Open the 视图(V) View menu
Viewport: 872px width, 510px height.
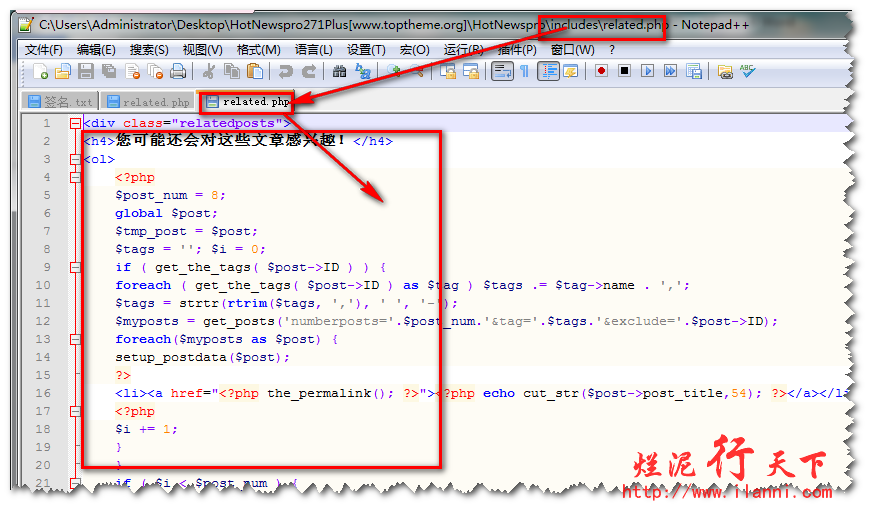click(x=202, y=50)
